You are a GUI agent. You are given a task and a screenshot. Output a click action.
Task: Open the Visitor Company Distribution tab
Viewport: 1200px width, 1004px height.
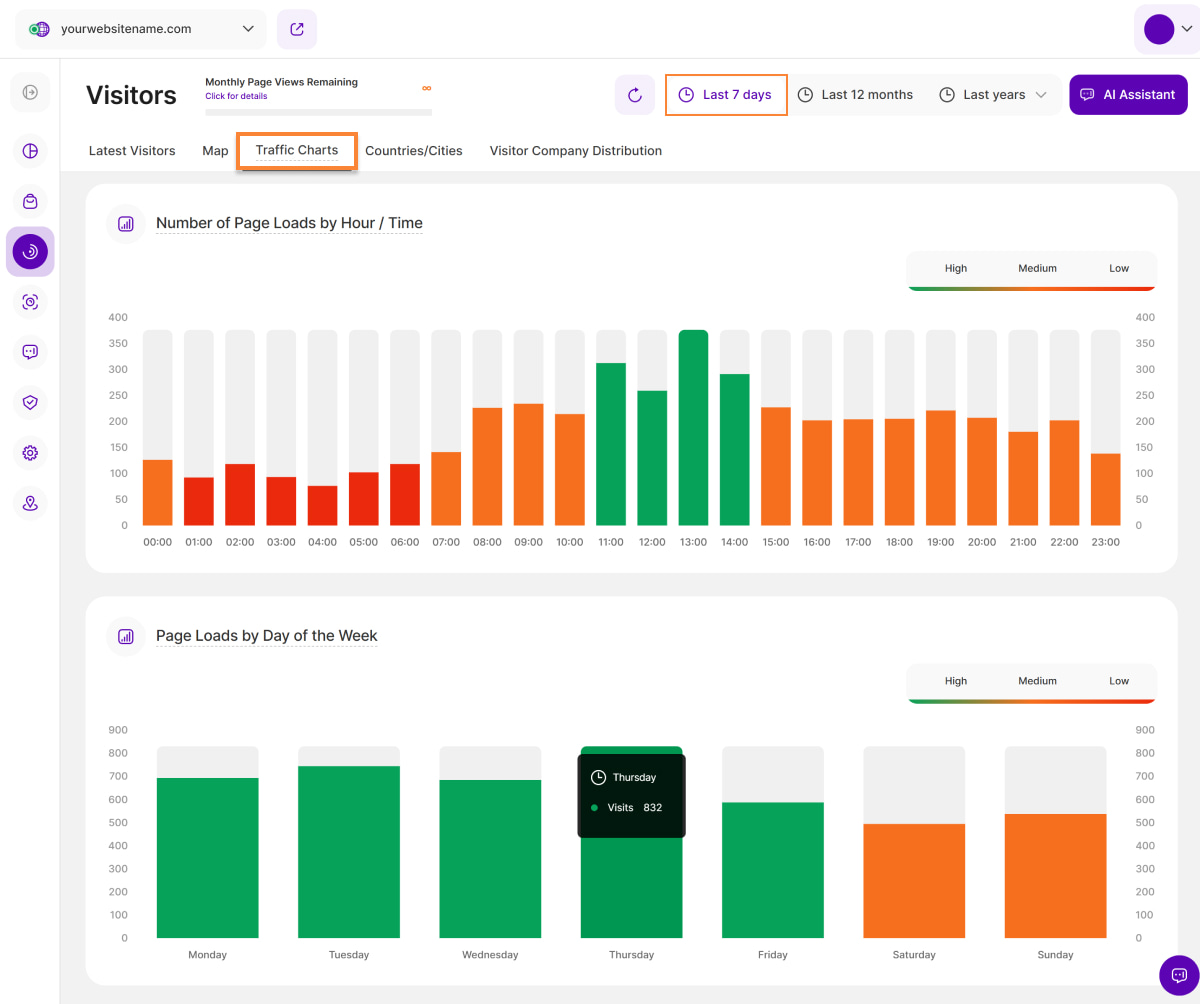pos(575,151)
